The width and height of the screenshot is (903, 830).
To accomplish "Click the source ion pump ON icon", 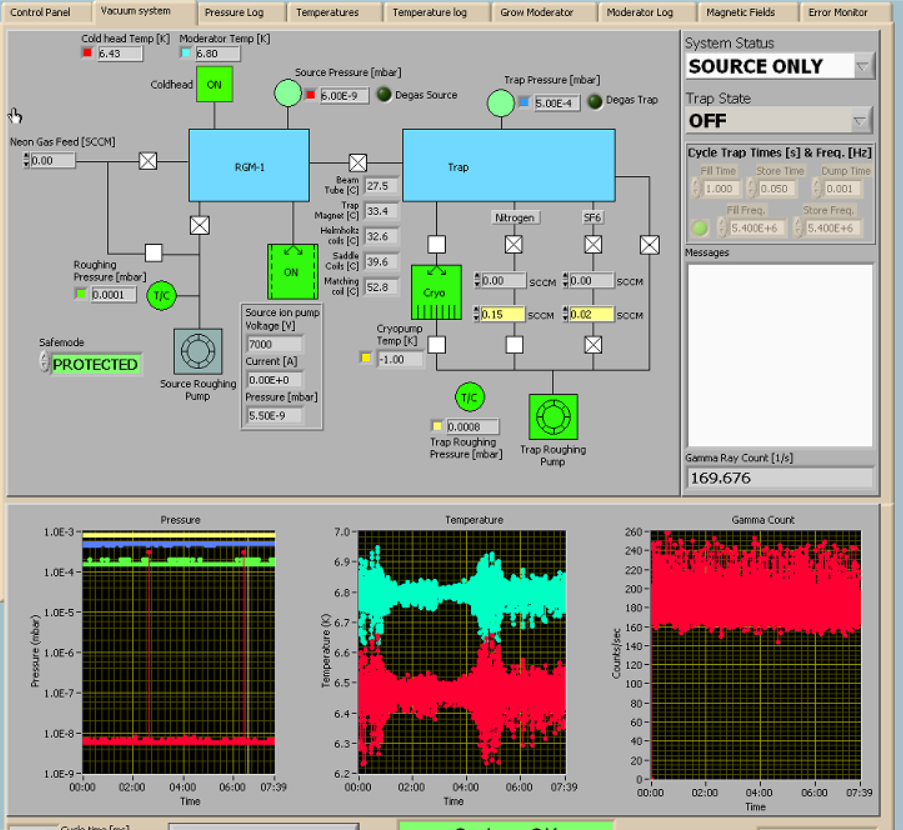I will pos(292,271).
